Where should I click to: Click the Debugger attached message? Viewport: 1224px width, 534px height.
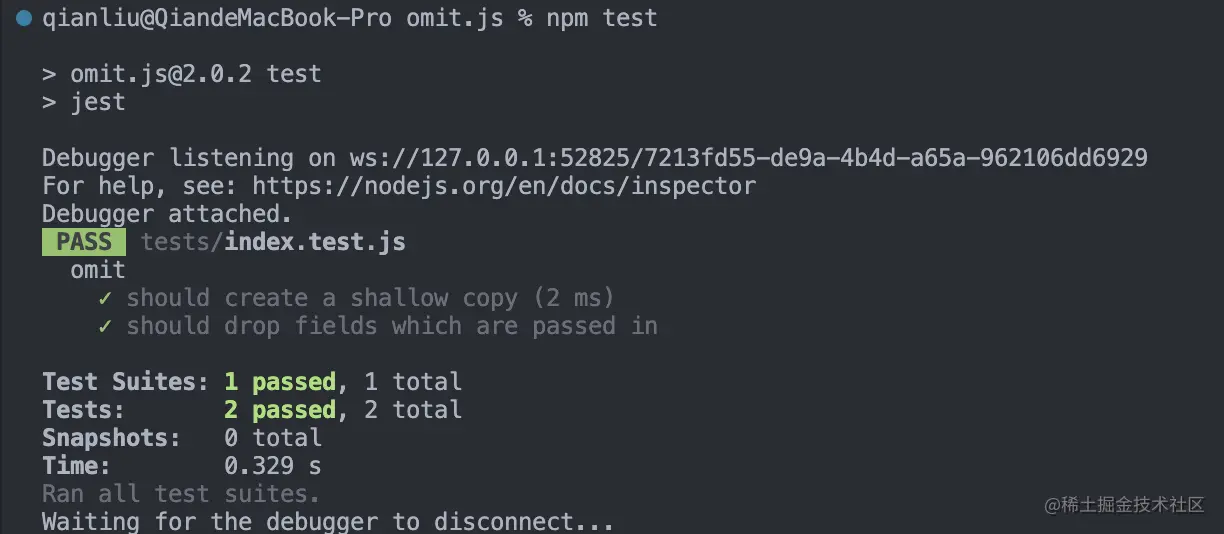(x=167, y=213)
